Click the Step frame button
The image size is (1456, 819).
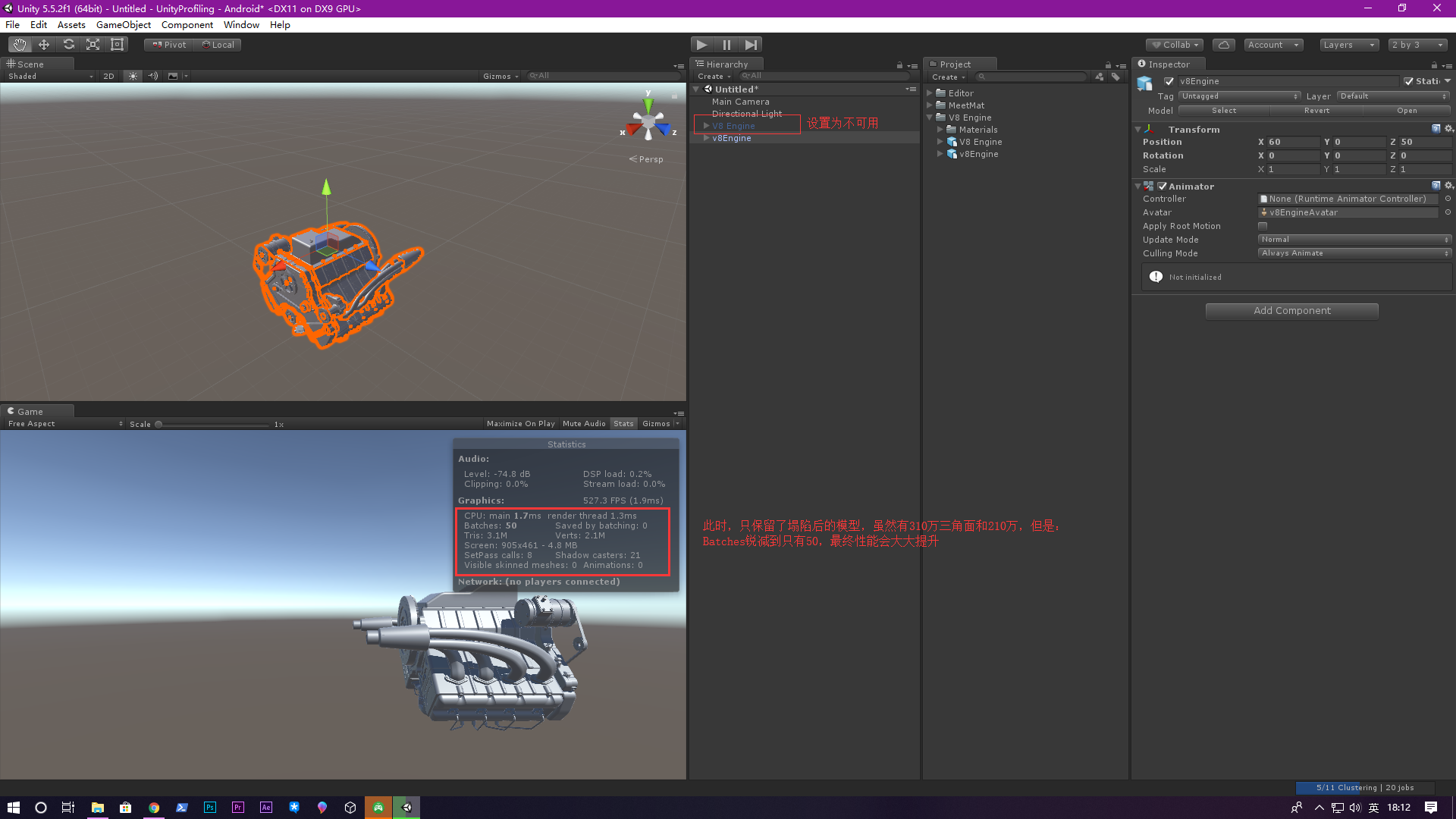(x=751, y=45)
